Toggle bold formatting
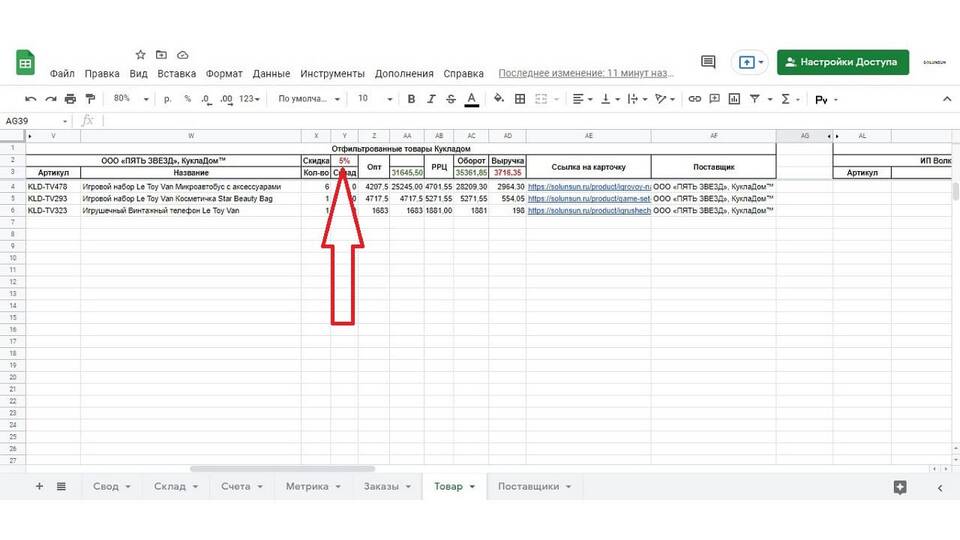960x540 pixels. pos(411,99)
